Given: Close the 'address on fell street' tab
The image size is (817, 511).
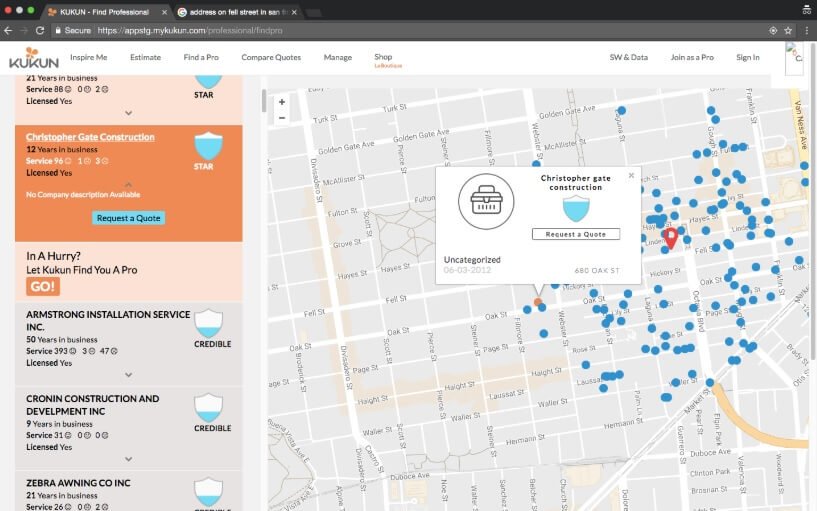Looking at the screenshot, I should coord(294,12).
